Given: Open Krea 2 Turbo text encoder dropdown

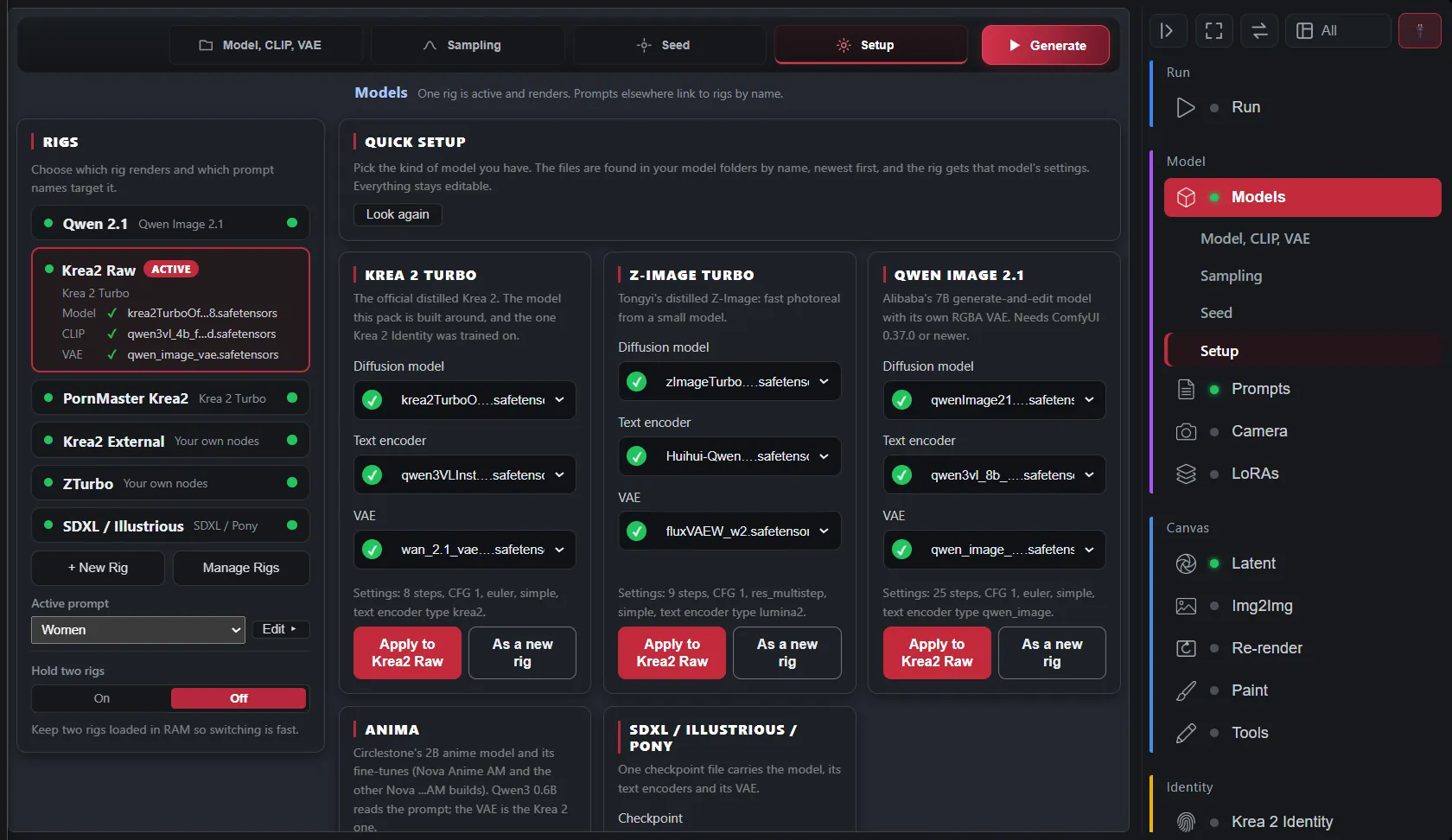Looking at the screenshot, I should (465, 474).
